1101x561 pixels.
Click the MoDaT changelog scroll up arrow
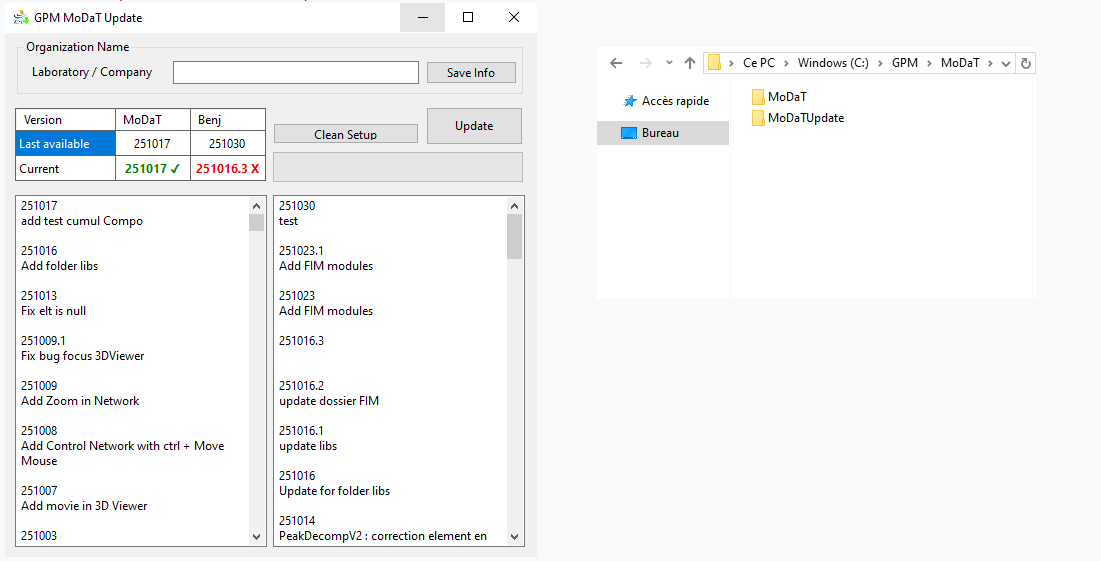[256, 206]
